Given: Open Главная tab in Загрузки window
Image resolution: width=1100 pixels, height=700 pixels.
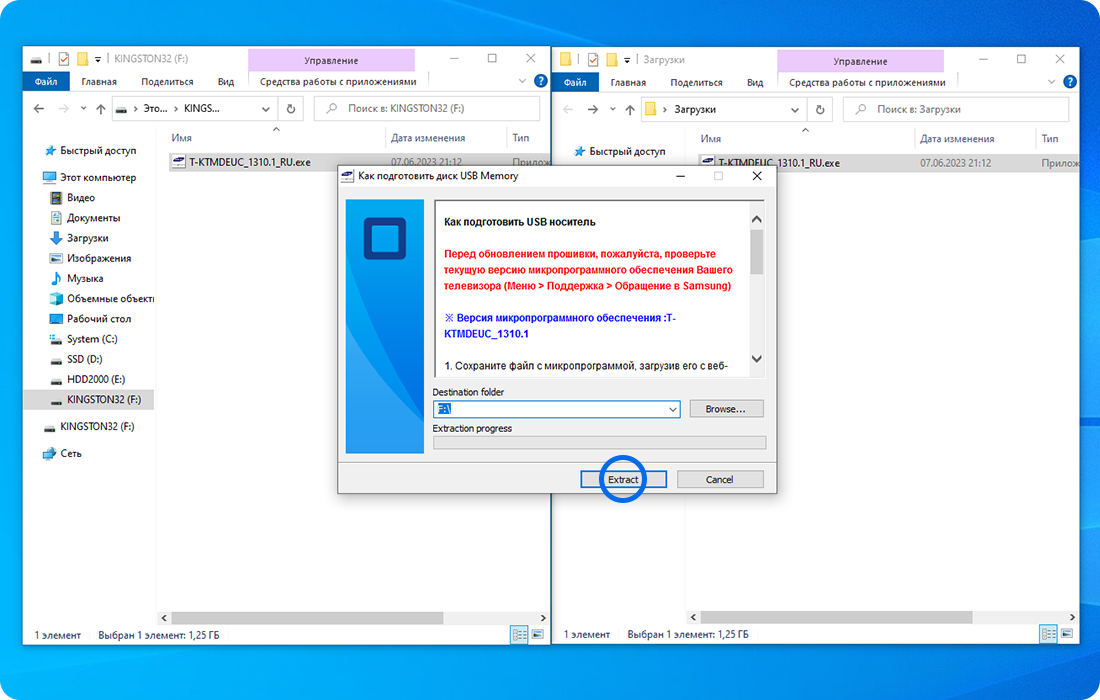Looking at the screenshot, I should coord(628,83).
